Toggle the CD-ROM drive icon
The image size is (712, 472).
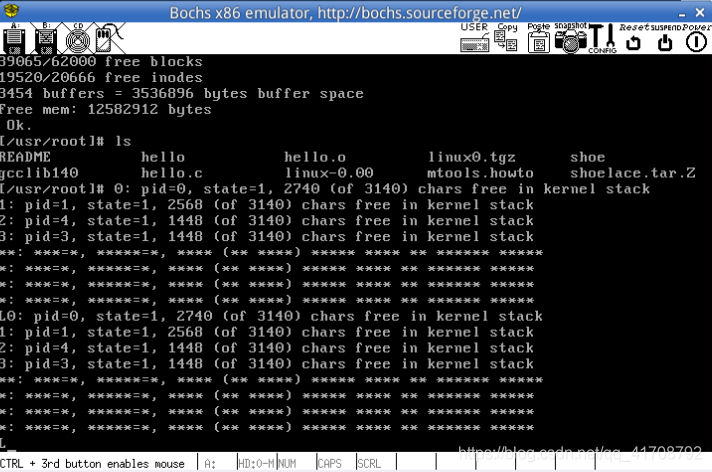click(x=78, y=38)
